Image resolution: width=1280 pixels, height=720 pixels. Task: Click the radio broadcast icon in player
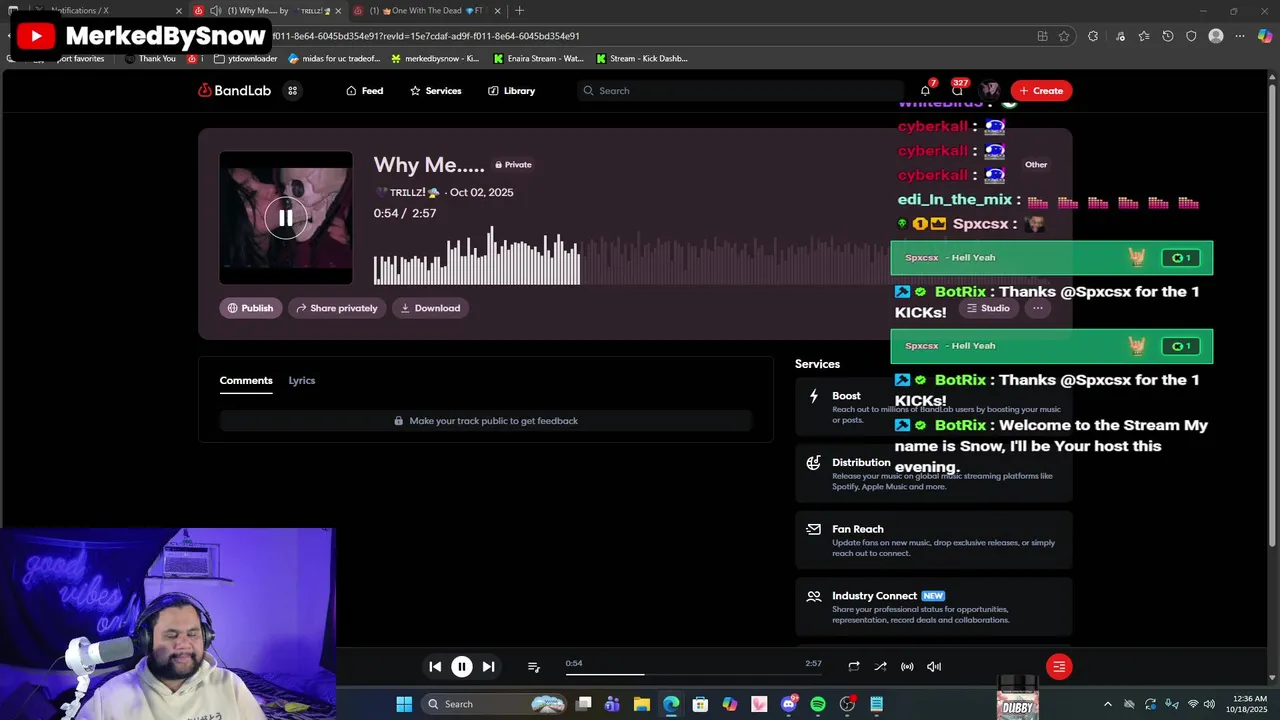pos(907,667)
